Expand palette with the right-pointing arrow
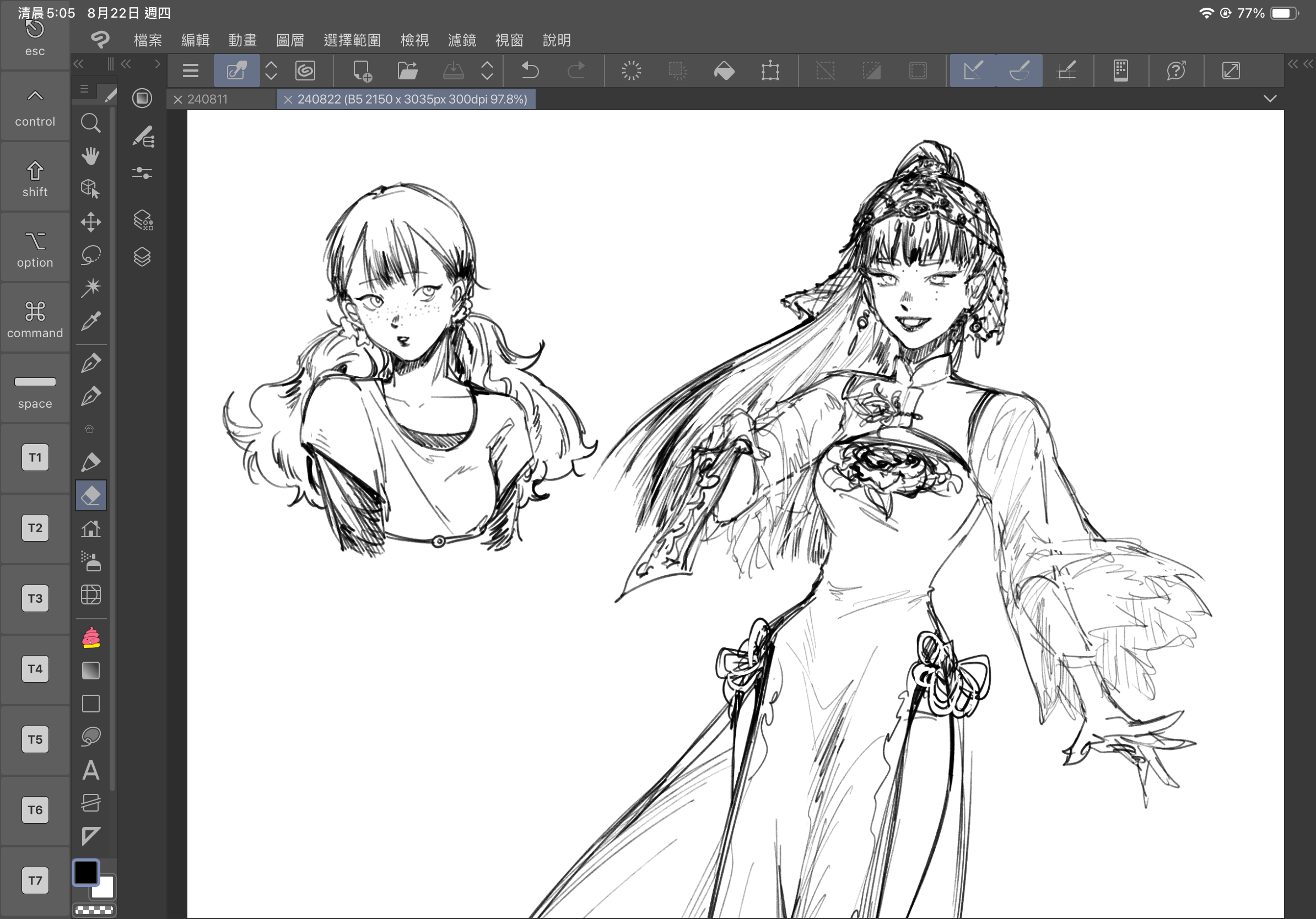1316x919 pixels. tap(158, 64)
